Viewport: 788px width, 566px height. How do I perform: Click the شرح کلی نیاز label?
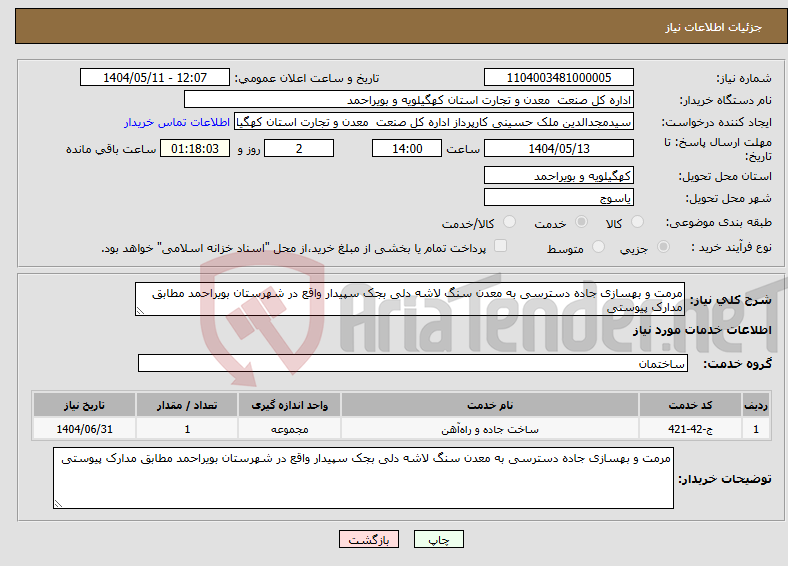[x=730, y=300]
